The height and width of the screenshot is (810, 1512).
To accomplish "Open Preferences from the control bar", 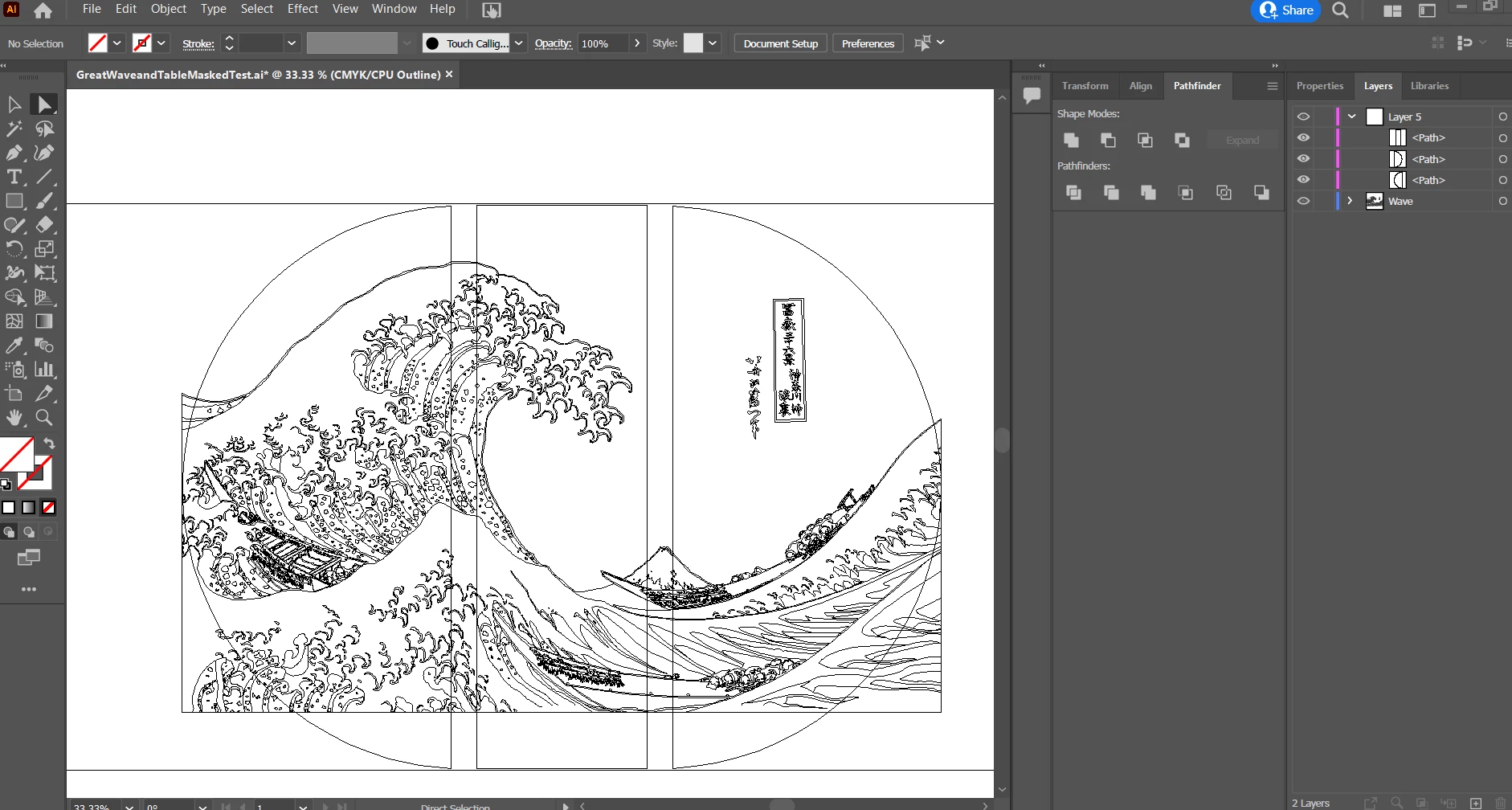I will point(868,43).
